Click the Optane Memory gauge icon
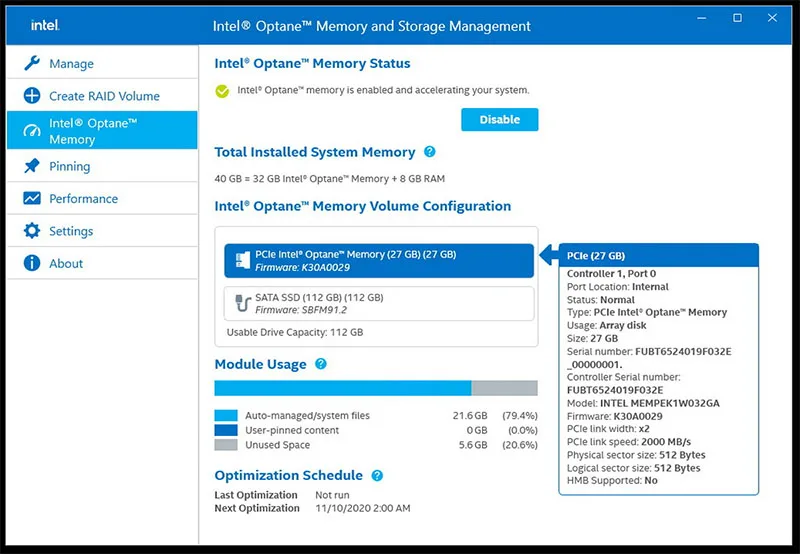The width and height of the screenshot is (800, 554). point(32,131)
